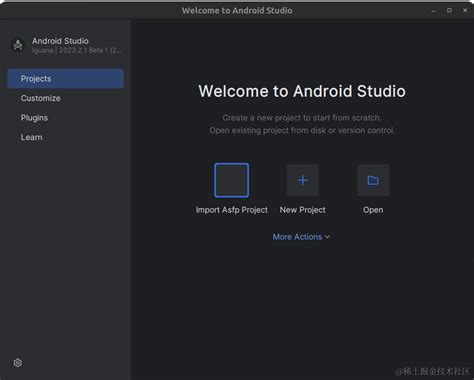The width and height of the screenshot is (474, 380).
Task: Click the New Project label
Action: click(303, 210)
